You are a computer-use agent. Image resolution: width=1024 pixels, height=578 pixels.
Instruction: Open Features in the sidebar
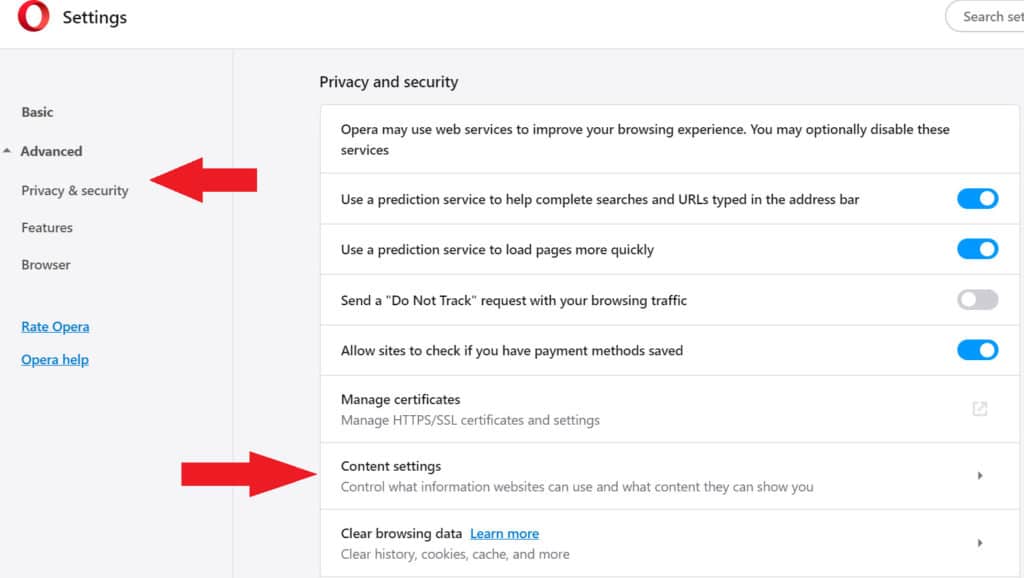47,228
